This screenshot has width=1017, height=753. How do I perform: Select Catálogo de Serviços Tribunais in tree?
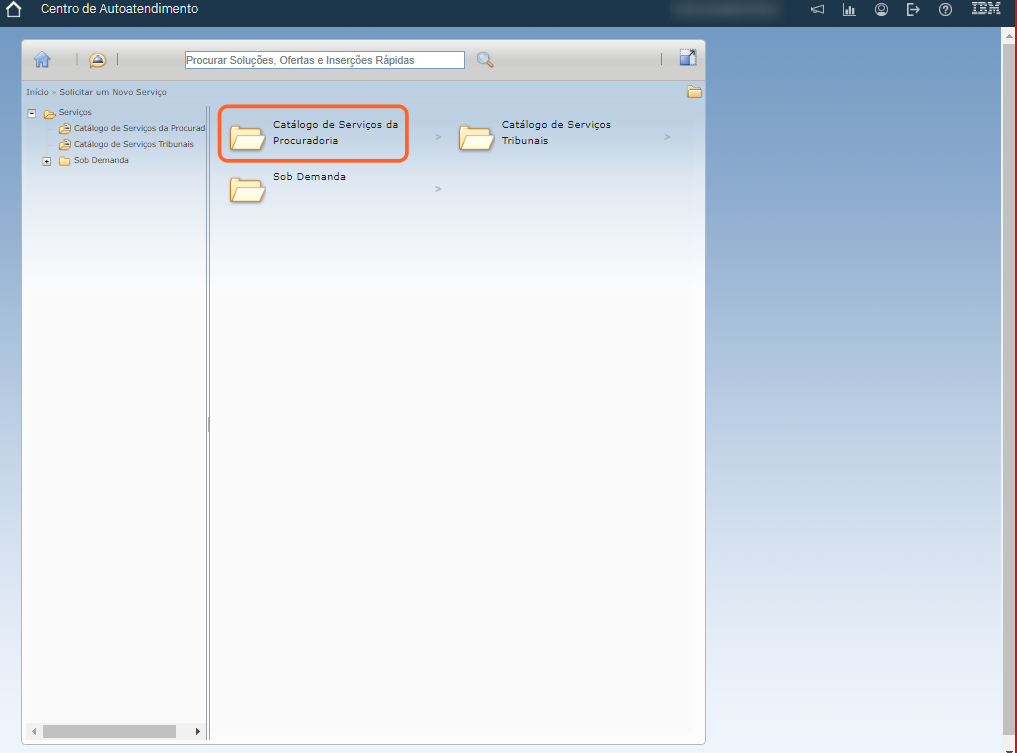[133, 144]
